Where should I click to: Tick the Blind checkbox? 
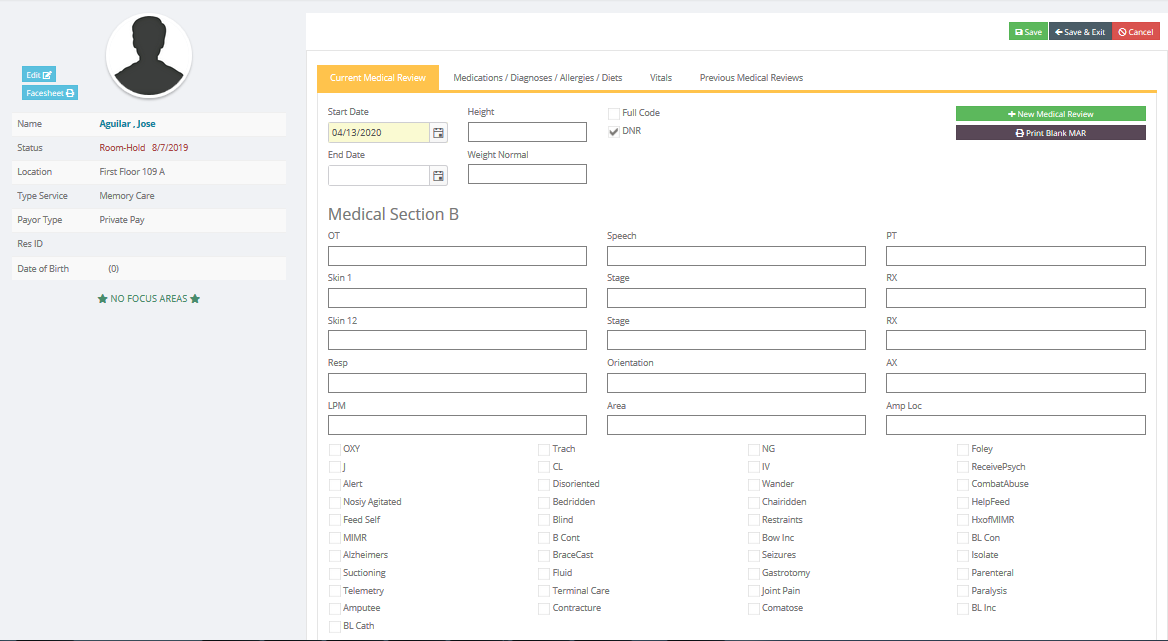pos(544,520)
